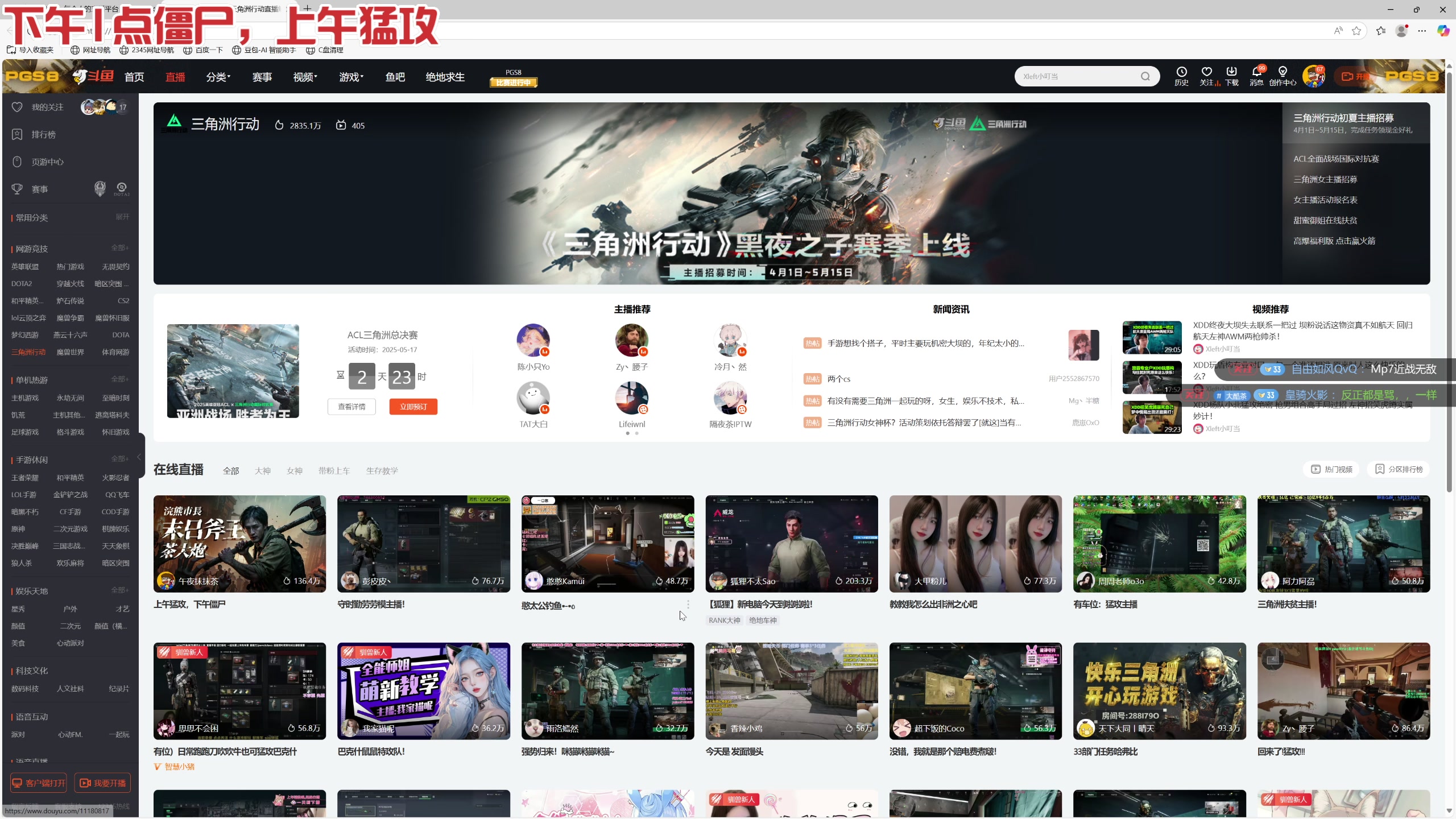Open the 三角洲女主播招募 link
The image size is (1456, 819).
[1325, 179]
